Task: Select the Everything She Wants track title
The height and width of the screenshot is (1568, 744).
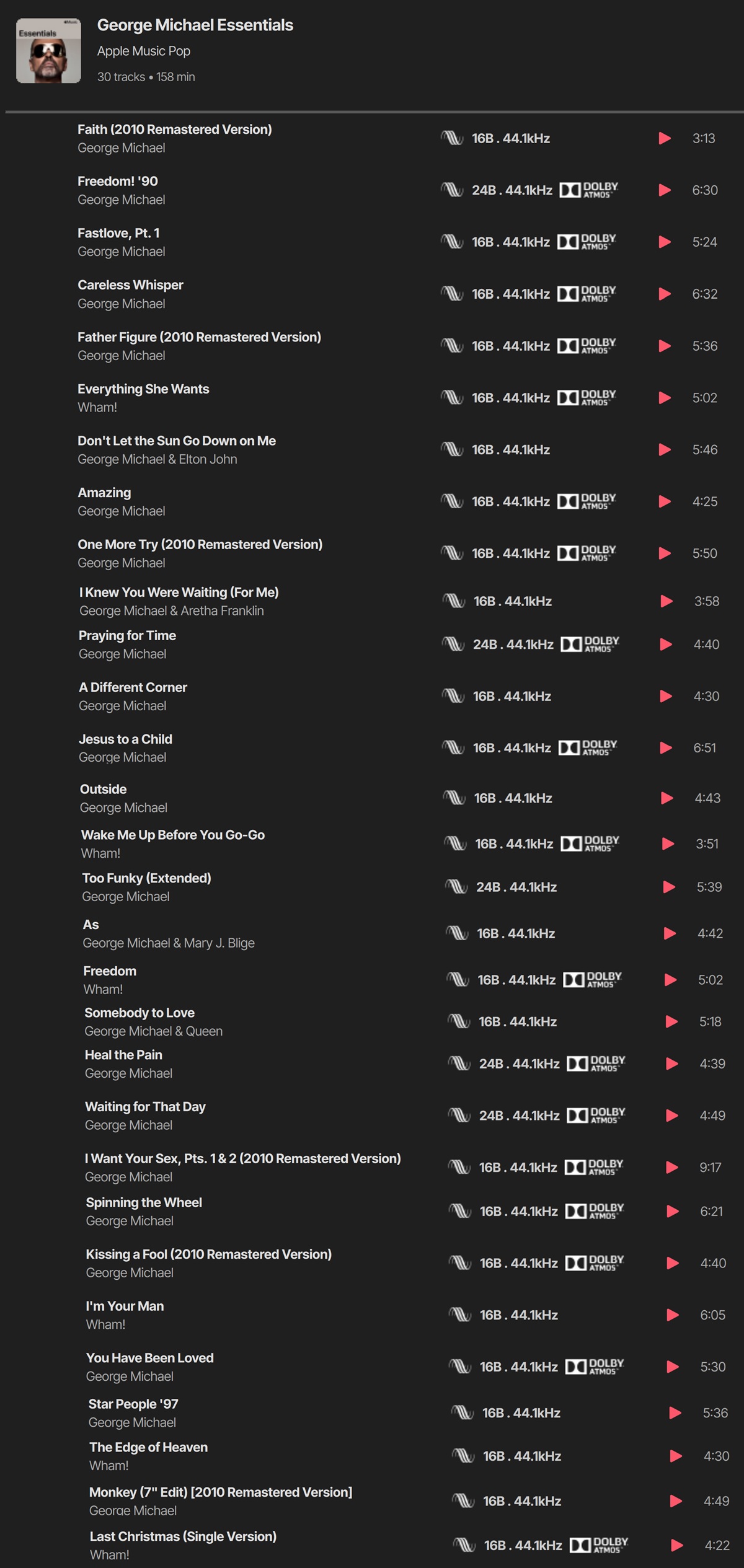Action: pyautogui.click(x=143, y=389)
